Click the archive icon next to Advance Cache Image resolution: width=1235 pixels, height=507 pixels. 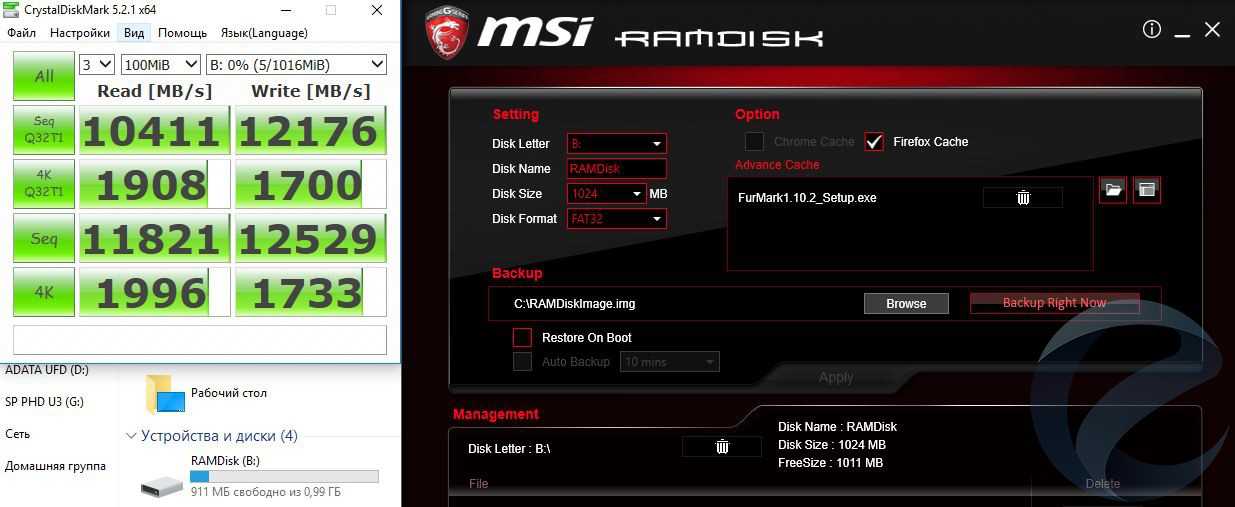pos(1147,189)
